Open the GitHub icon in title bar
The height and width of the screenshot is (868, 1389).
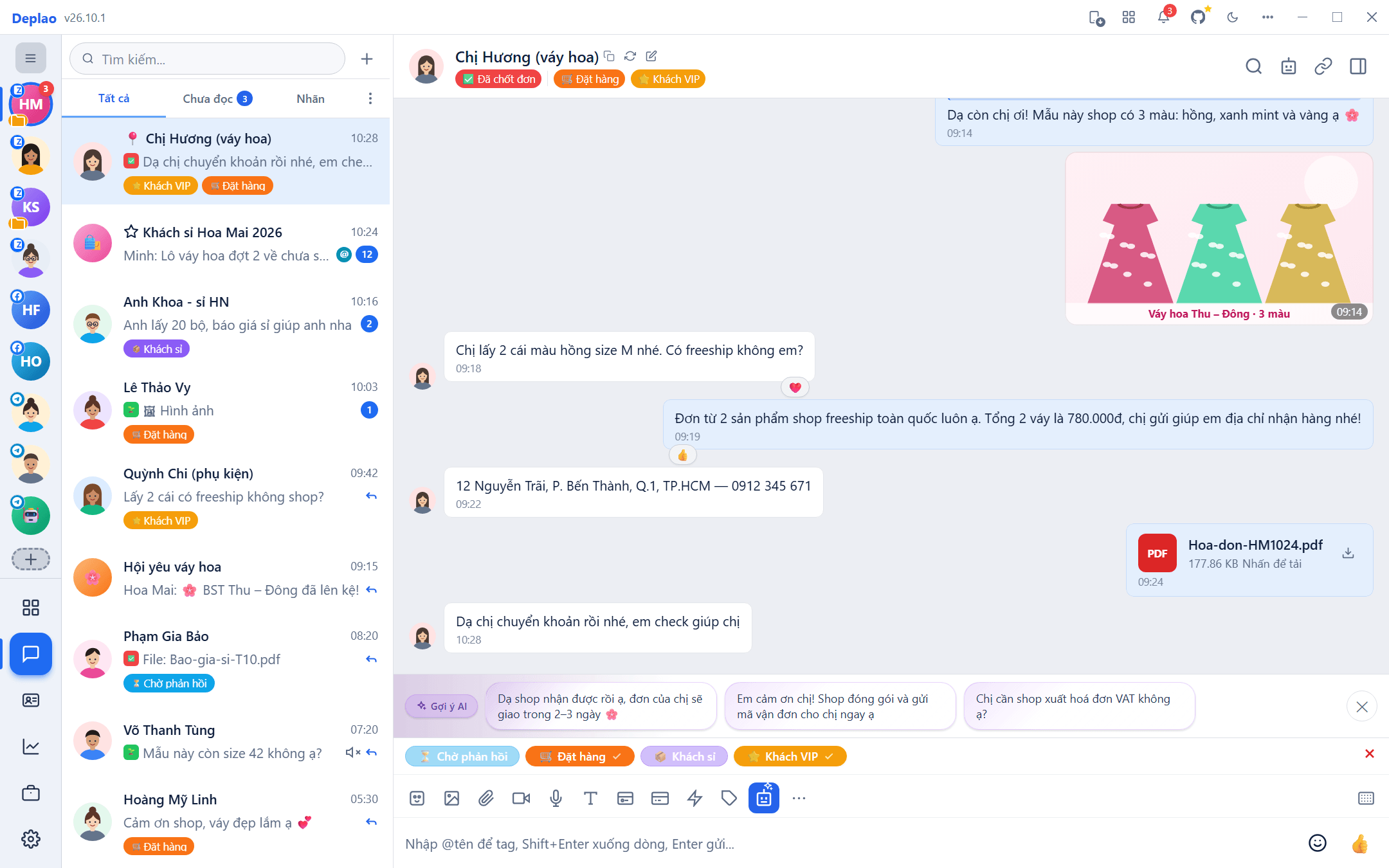pos(1198,17)
